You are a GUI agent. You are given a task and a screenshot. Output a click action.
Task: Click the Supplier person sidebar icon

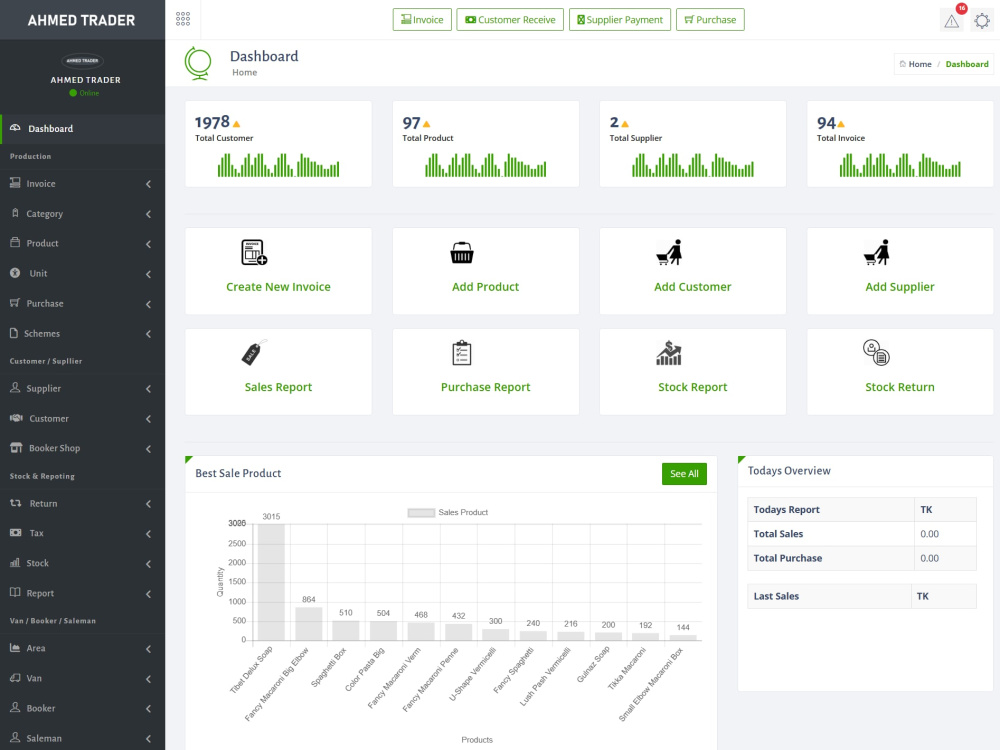click(15, 388)
